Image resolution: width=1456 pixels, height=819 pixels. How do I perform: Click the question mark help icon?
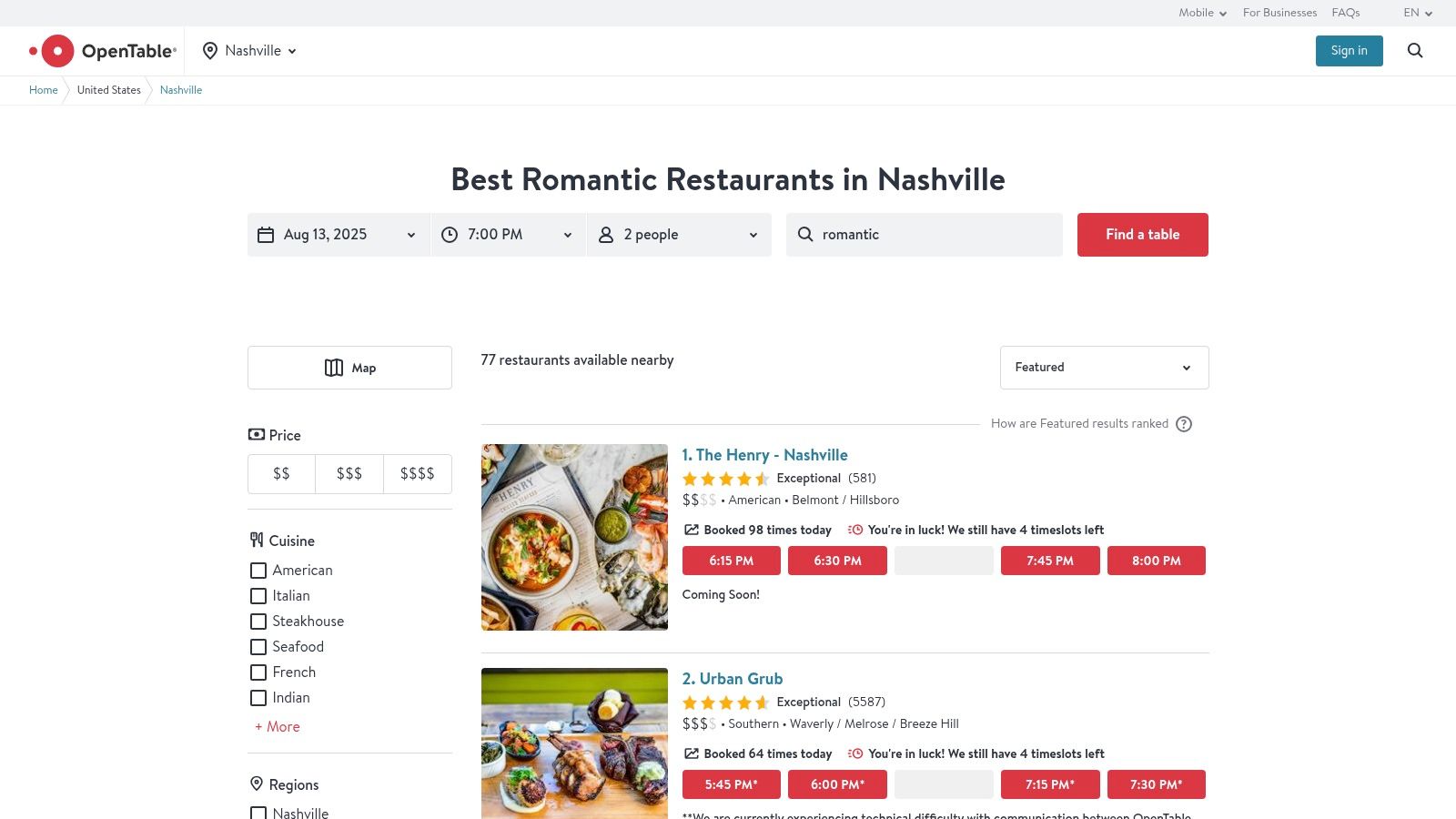[1184, 424]
